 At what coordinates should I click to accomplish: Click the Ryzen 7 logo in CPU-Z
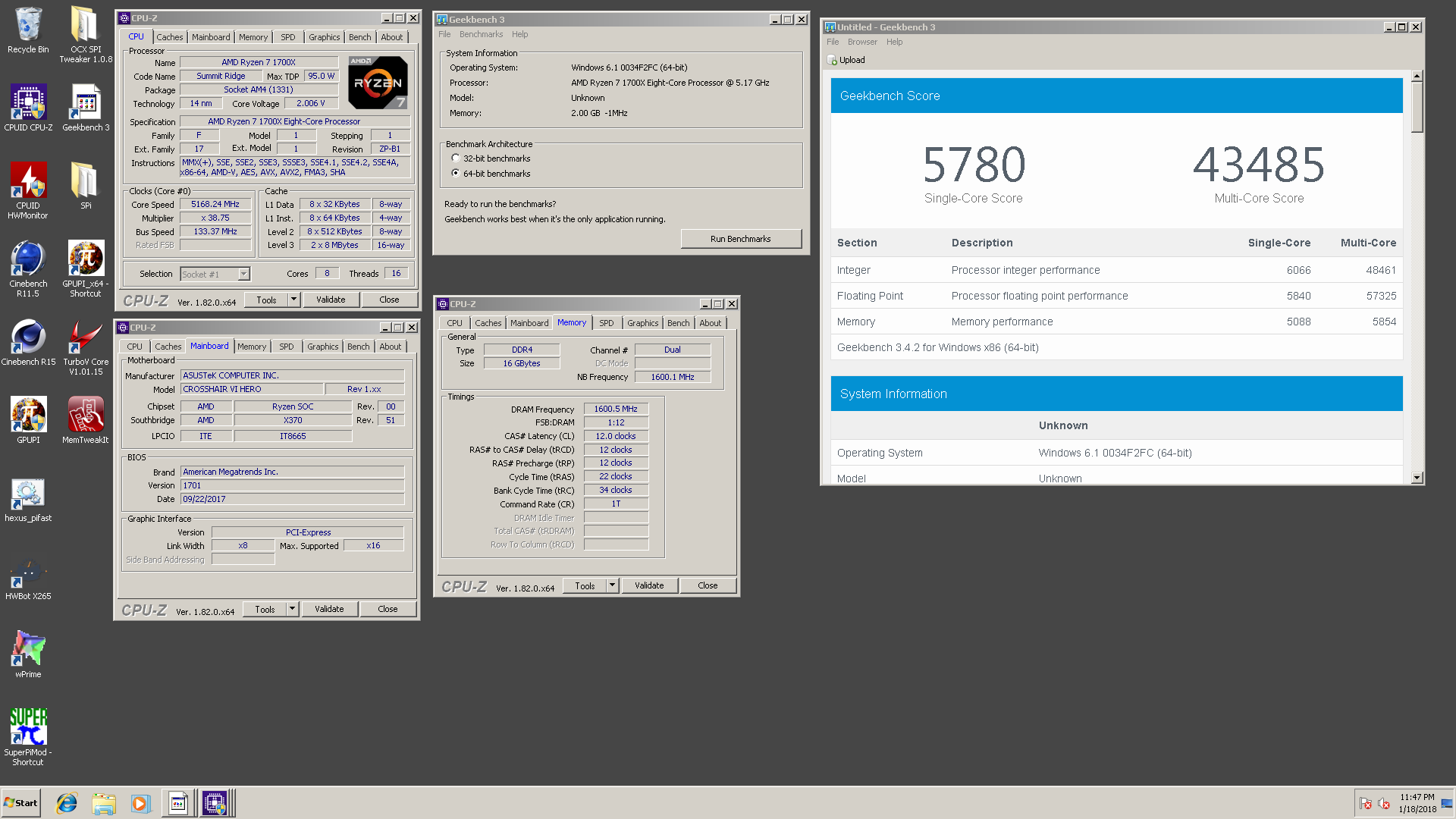pos(378,82)
